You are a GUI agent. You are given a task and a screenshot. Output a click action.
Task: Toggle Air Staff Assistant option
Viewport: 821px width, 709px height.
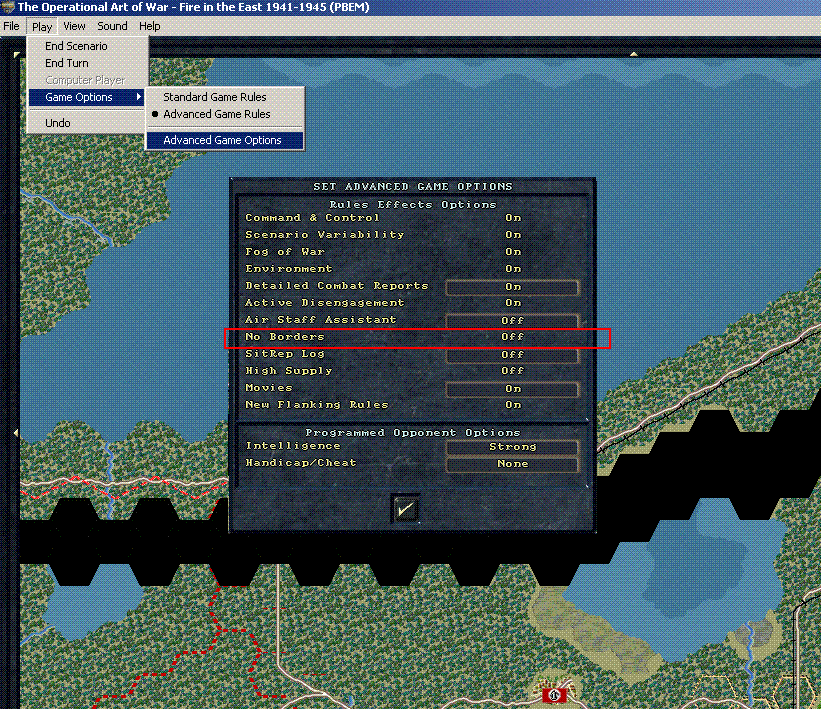click(x=512, y=320)
